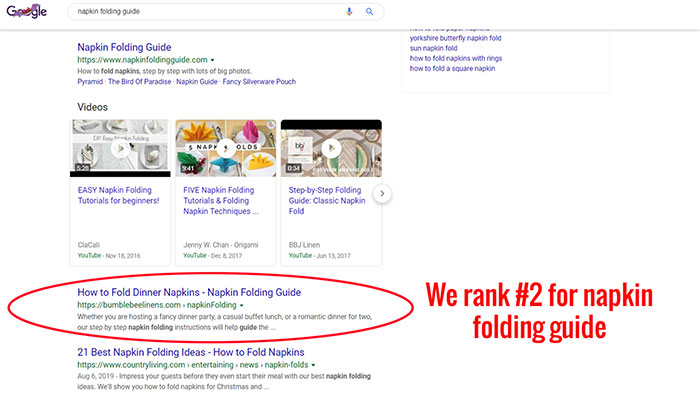Click the 'Videos' section heading

[x=92, y=107]
